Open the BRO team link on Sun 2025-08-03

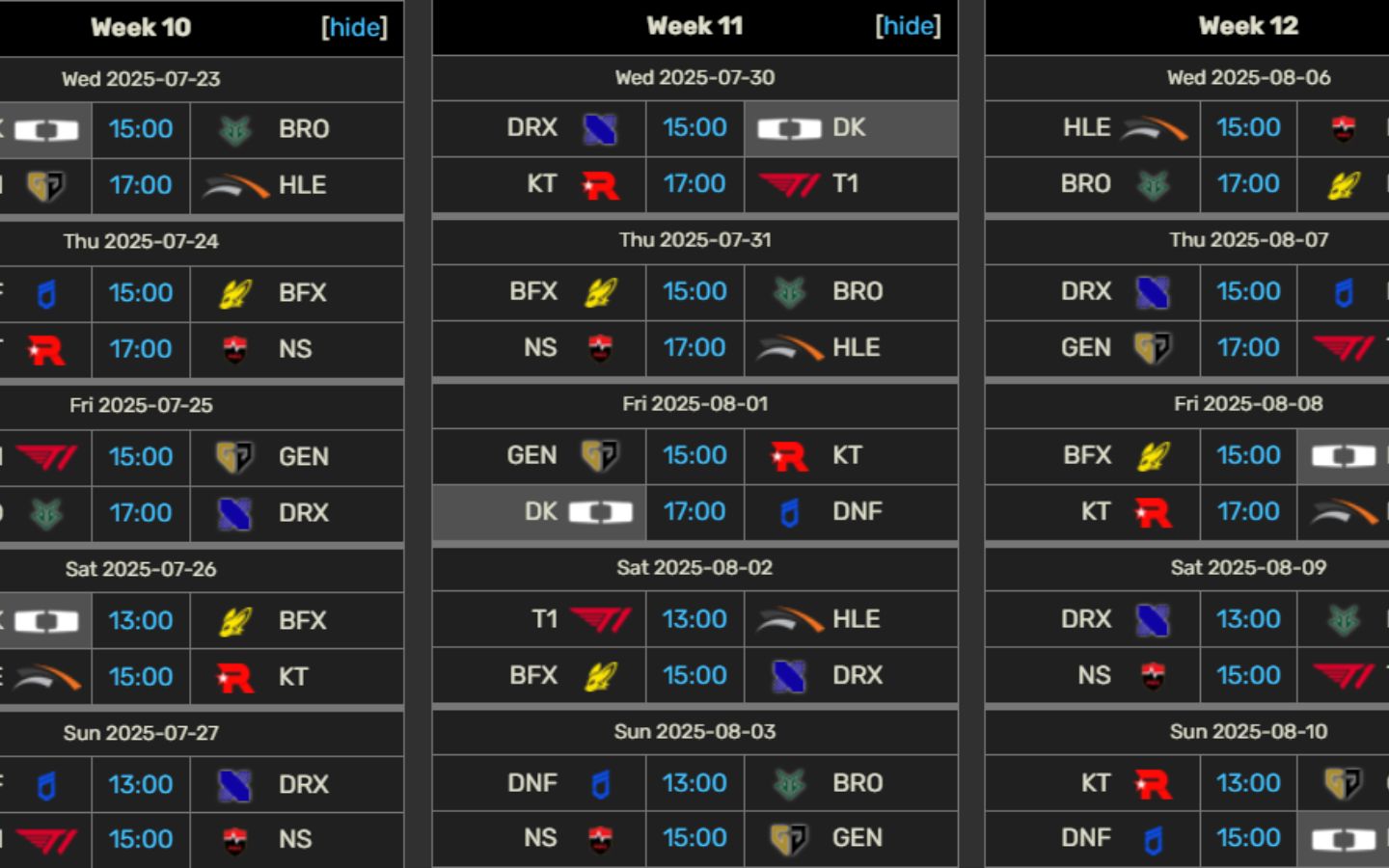(x=858, y=783)
